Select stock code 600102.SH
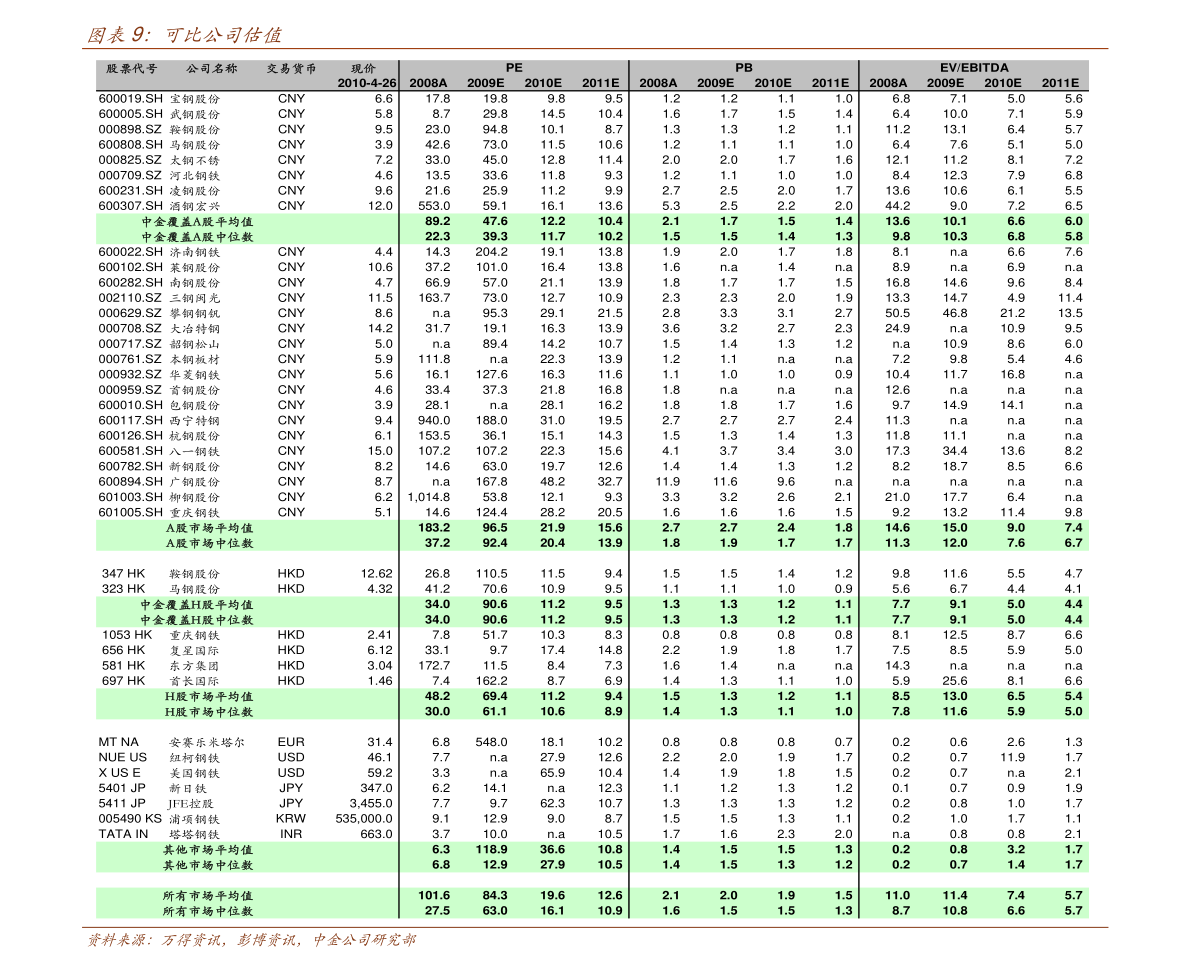1191x969 pixels. [131, 267]
